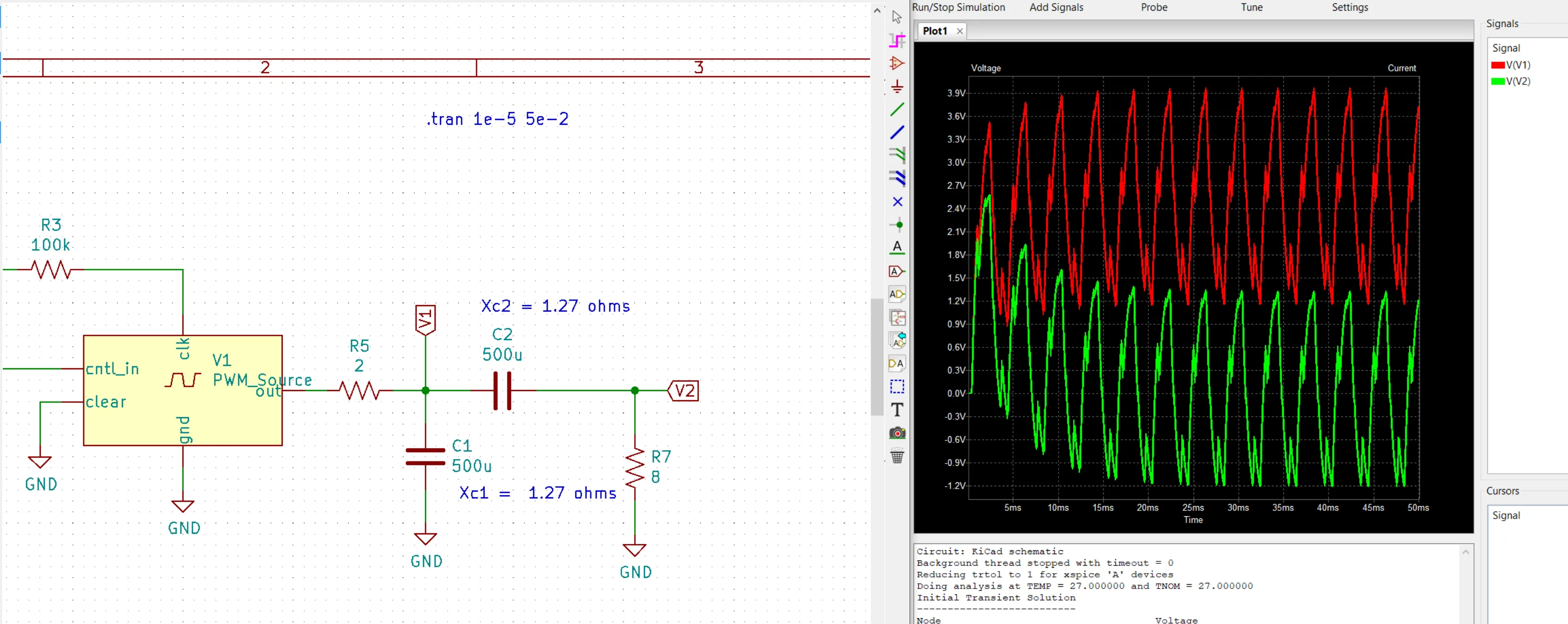The height and width of the screenshot is (624, 1568).
Task: Select resistor R3 symbol
Action: tap(52, 269)
